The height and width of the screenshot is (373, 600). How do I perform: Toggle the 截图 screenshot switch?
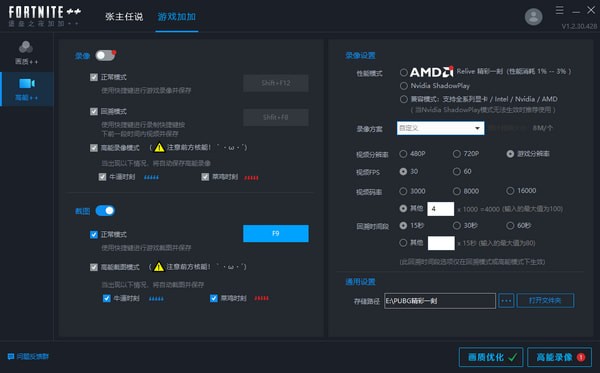(105, 211)
